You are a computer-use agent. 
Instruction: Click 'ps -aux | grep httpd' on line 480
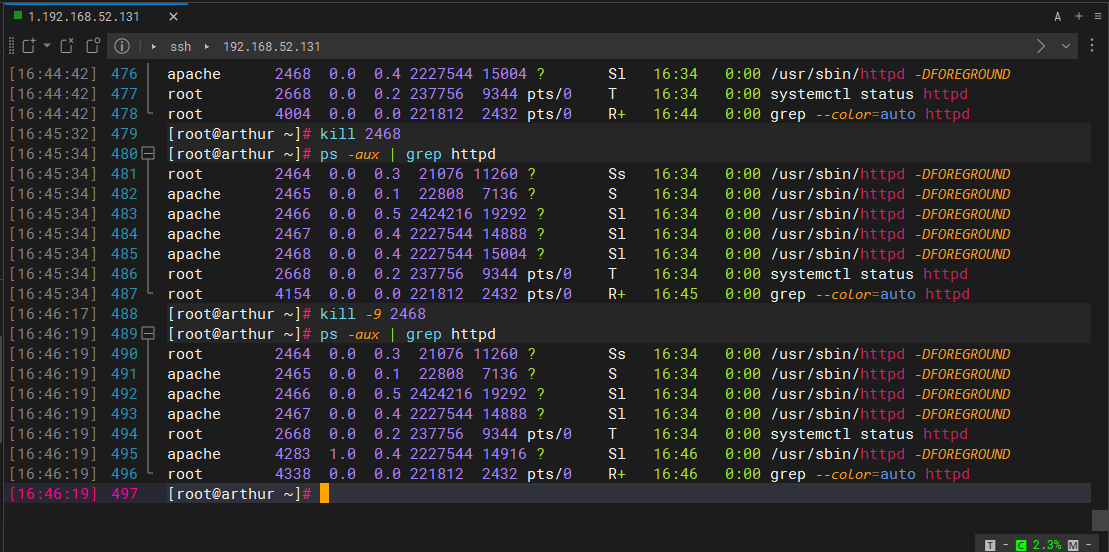pyautogui.click(x=407, y=154)
